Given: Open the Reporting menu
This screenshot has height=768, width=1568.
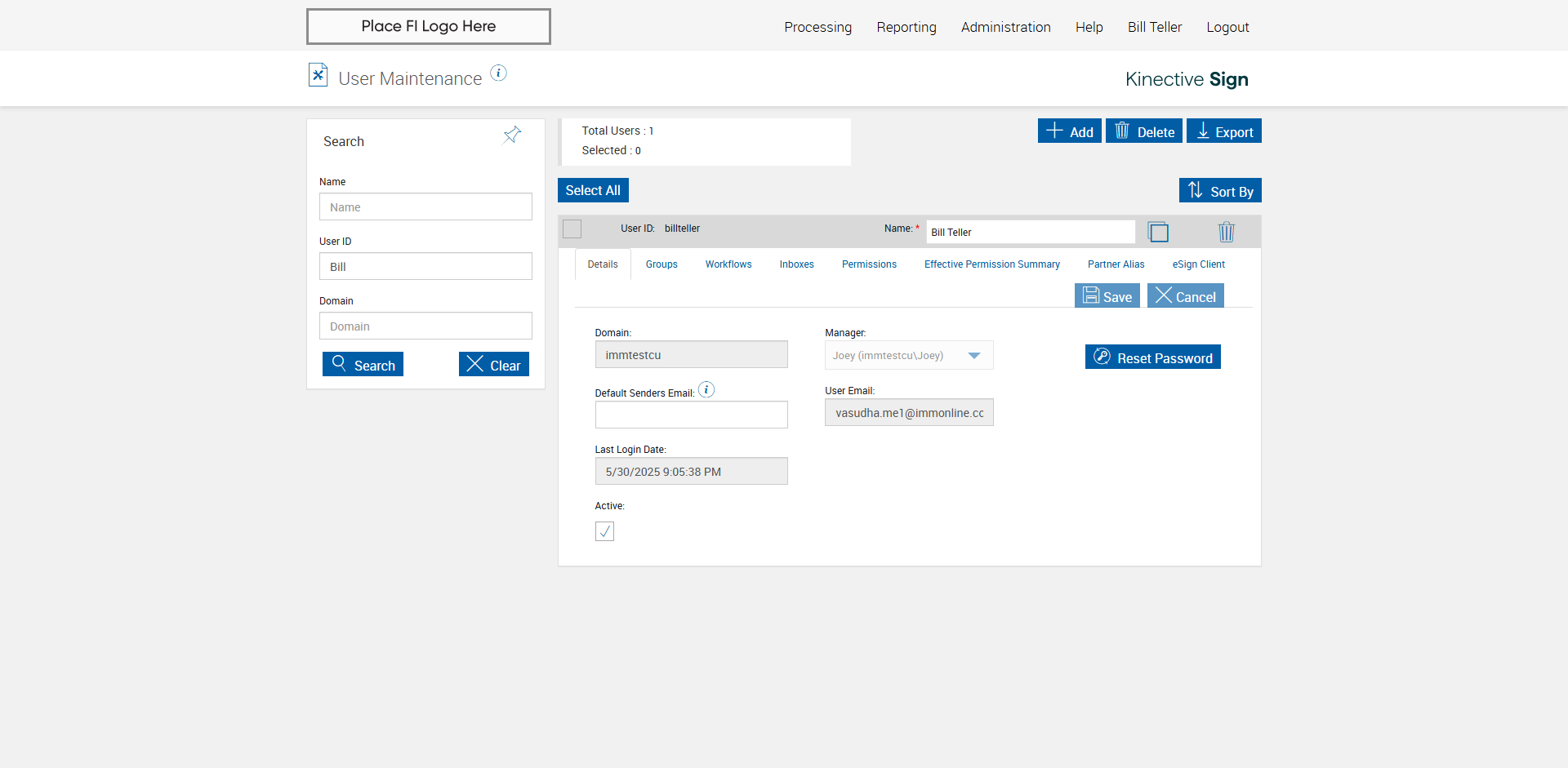Looking at the screenshot, I should click(906, 27).
